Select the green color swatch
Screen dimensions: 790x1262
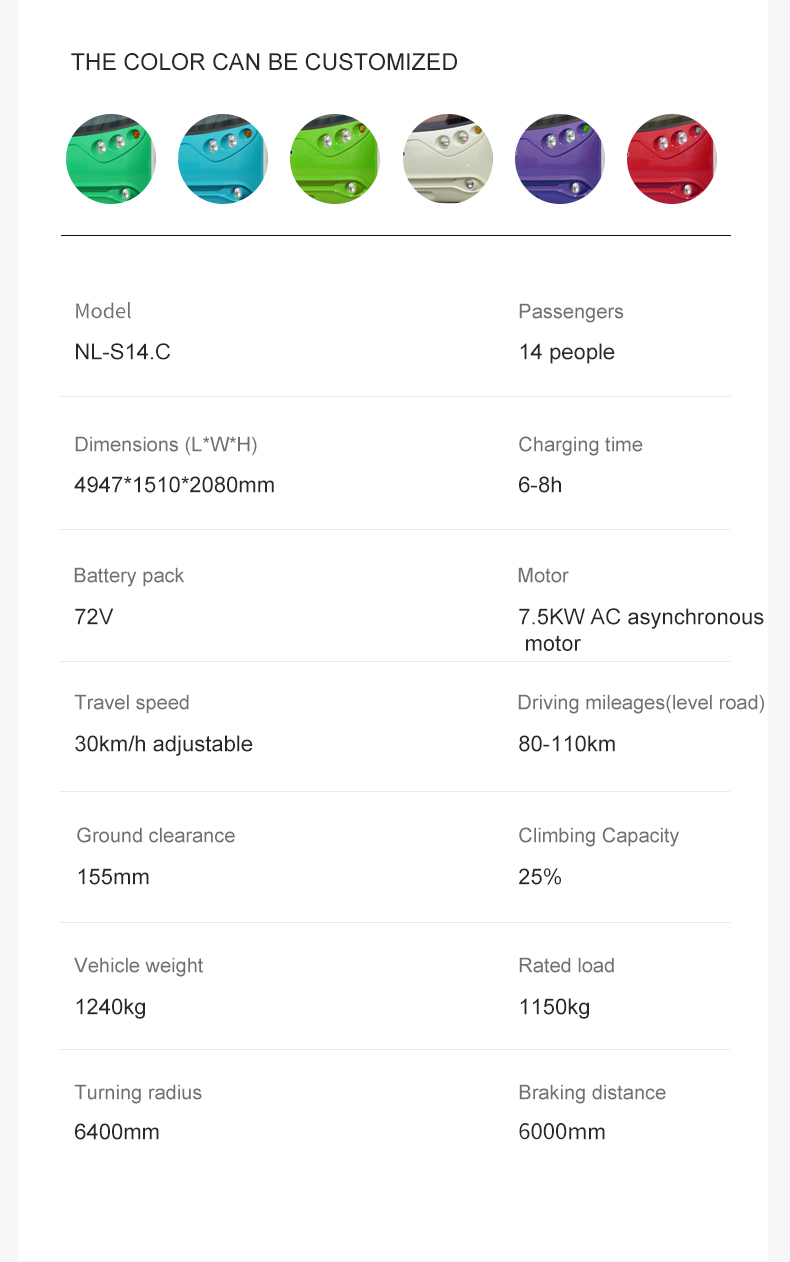[x=111, y=159]
